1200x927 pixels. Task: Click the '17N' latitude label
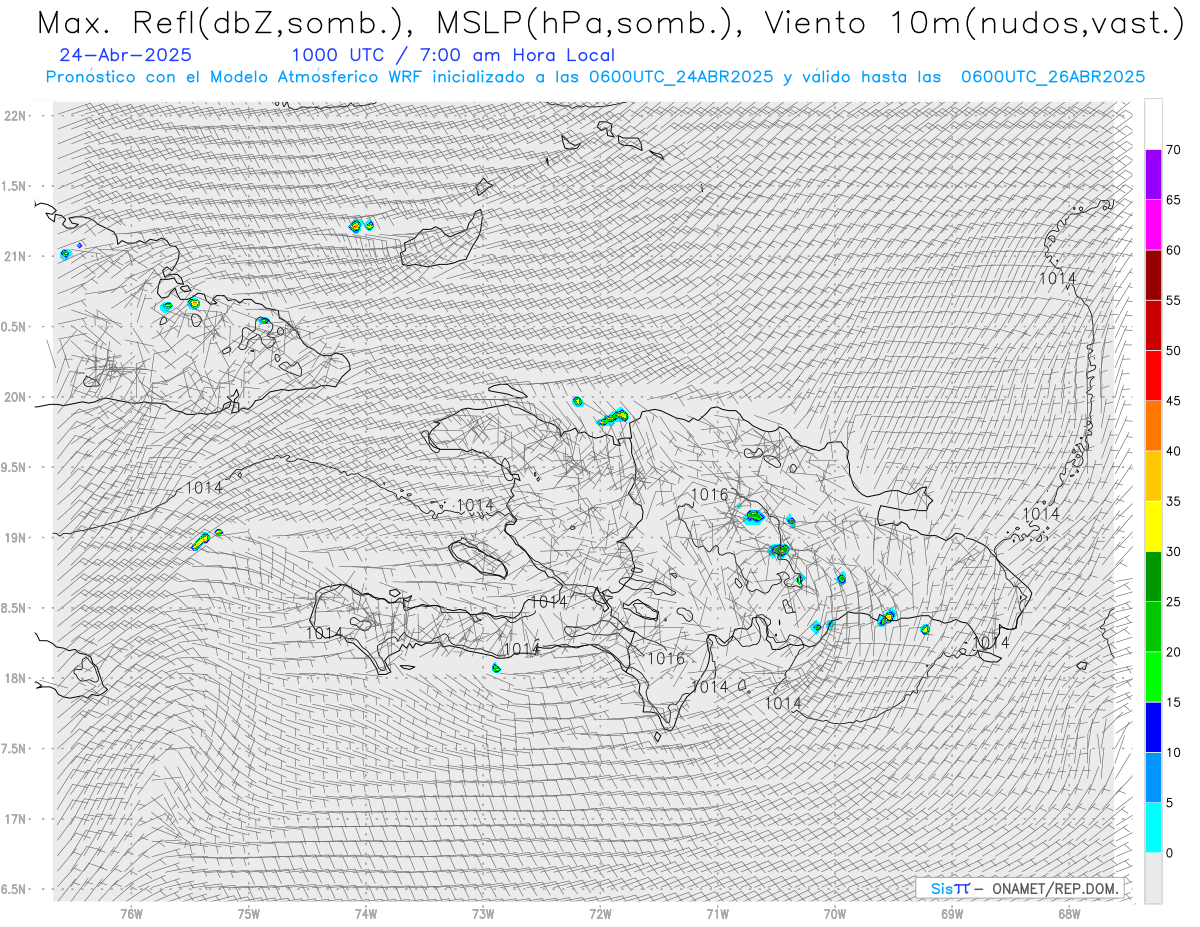pos(14,819)
